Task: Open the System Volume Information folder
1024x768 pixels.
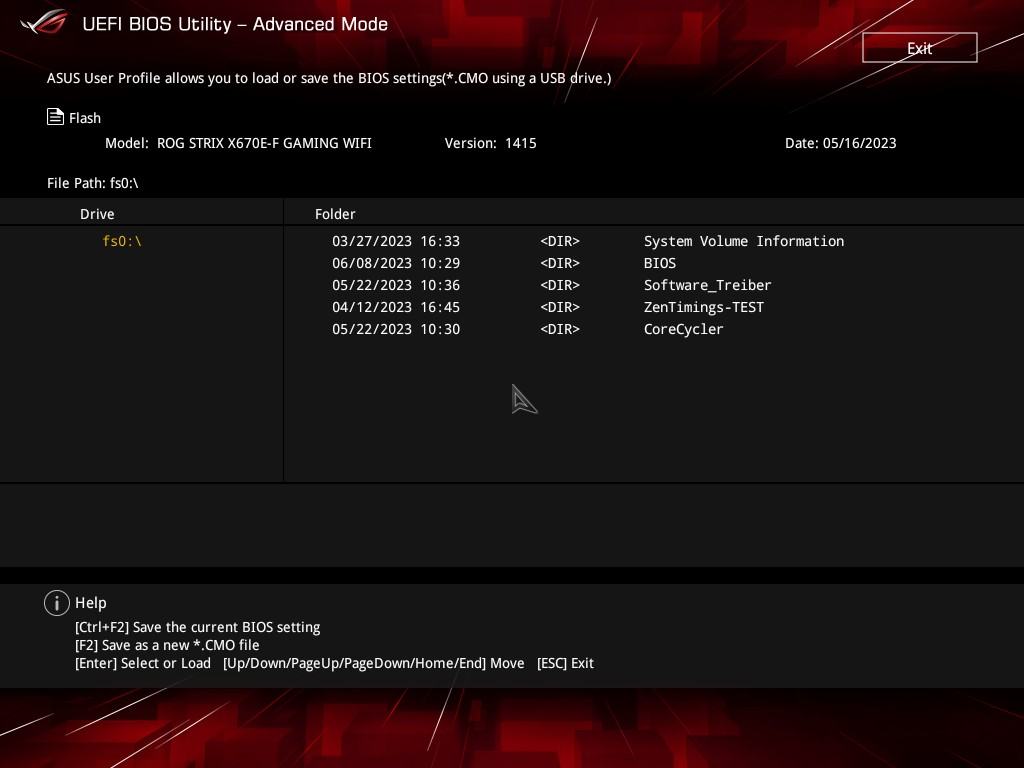Action: point(744,241)
